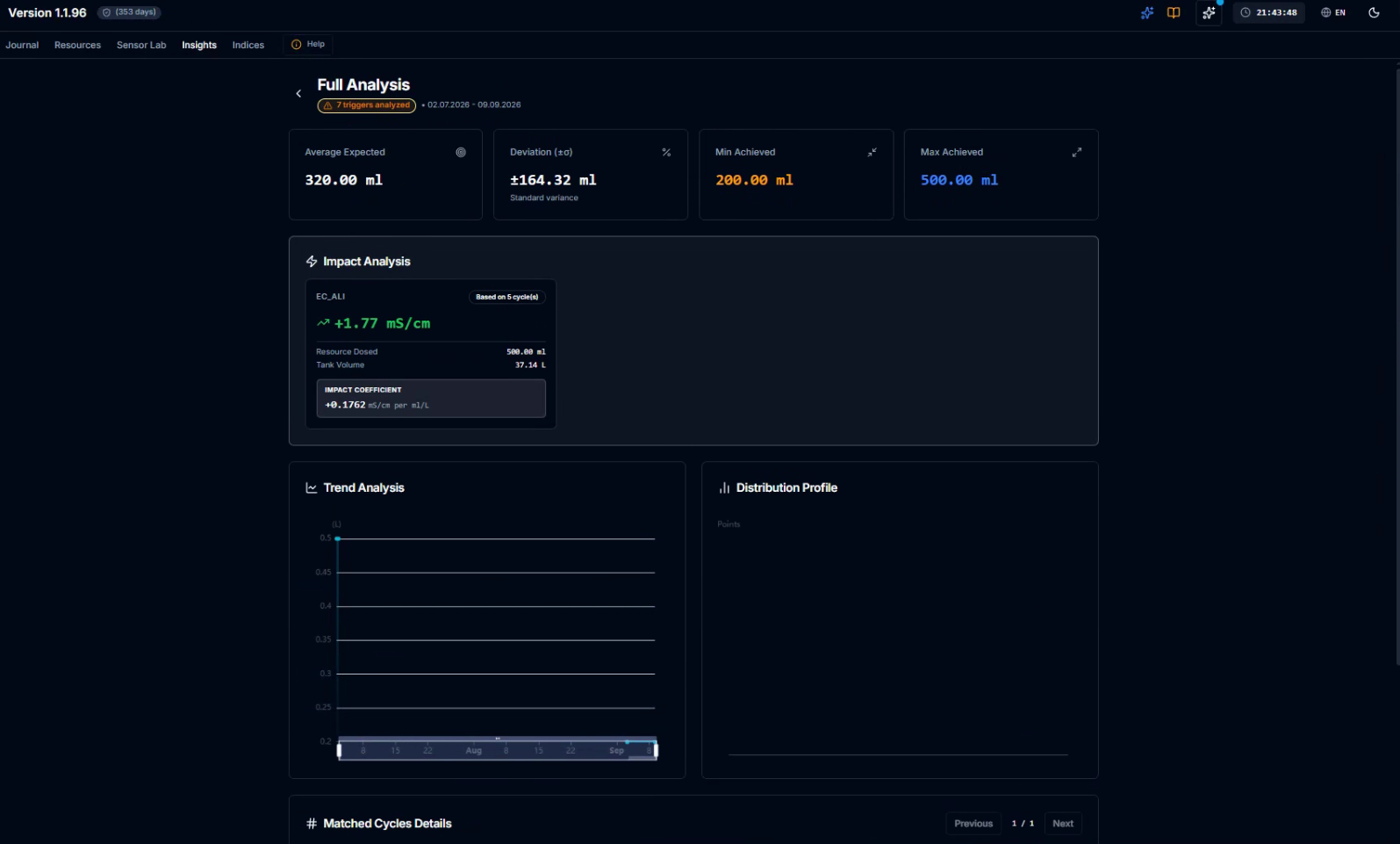Click the 500.00 ml Max Achieved value

tap(959, 180)
